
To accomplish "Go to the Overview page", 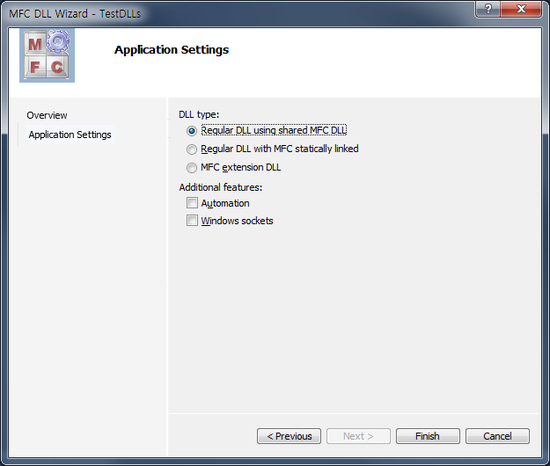I will 47,115.
